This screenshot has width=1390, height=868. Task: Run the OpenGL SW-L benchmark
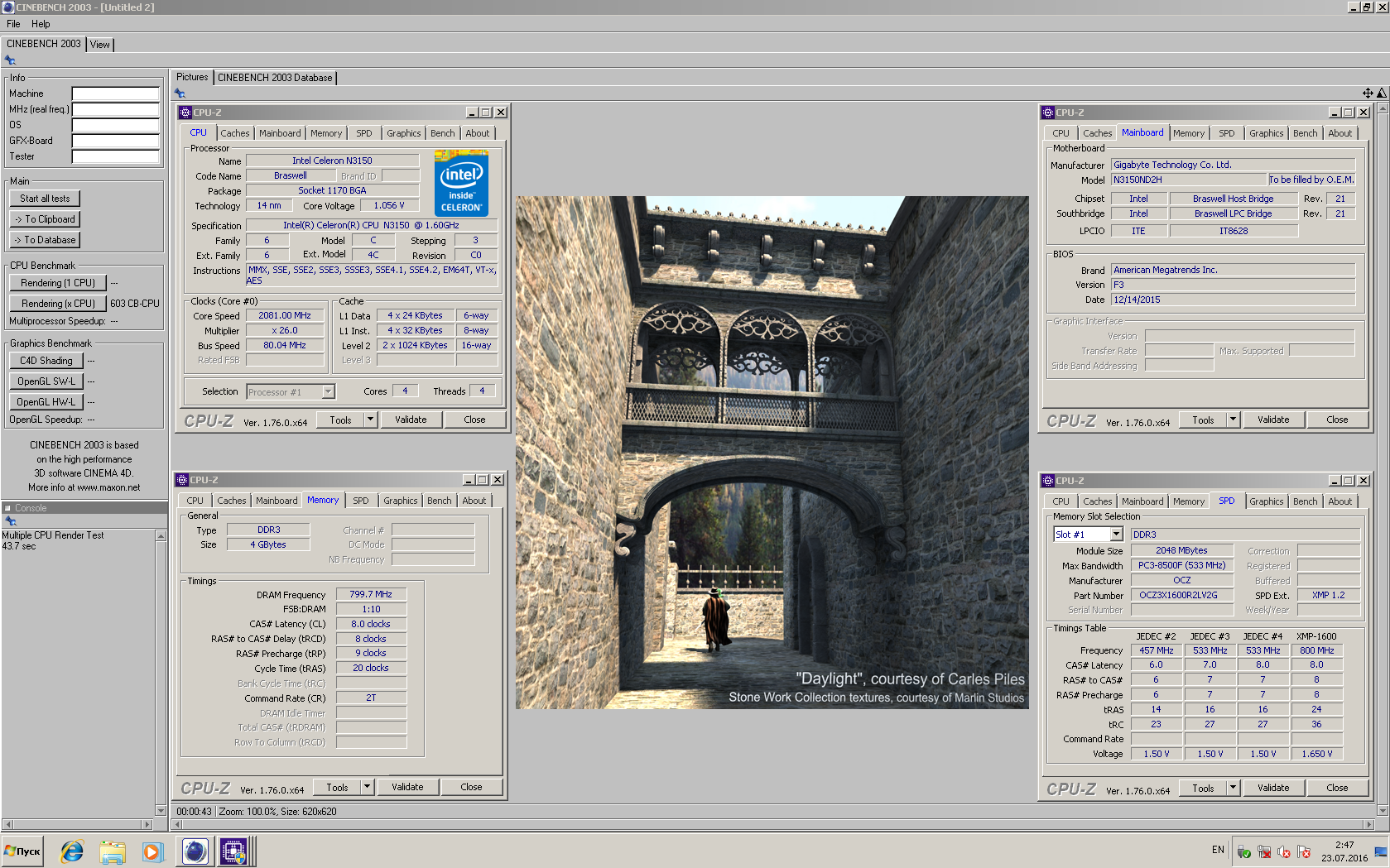pyautogui.click(x=46, y=381)
